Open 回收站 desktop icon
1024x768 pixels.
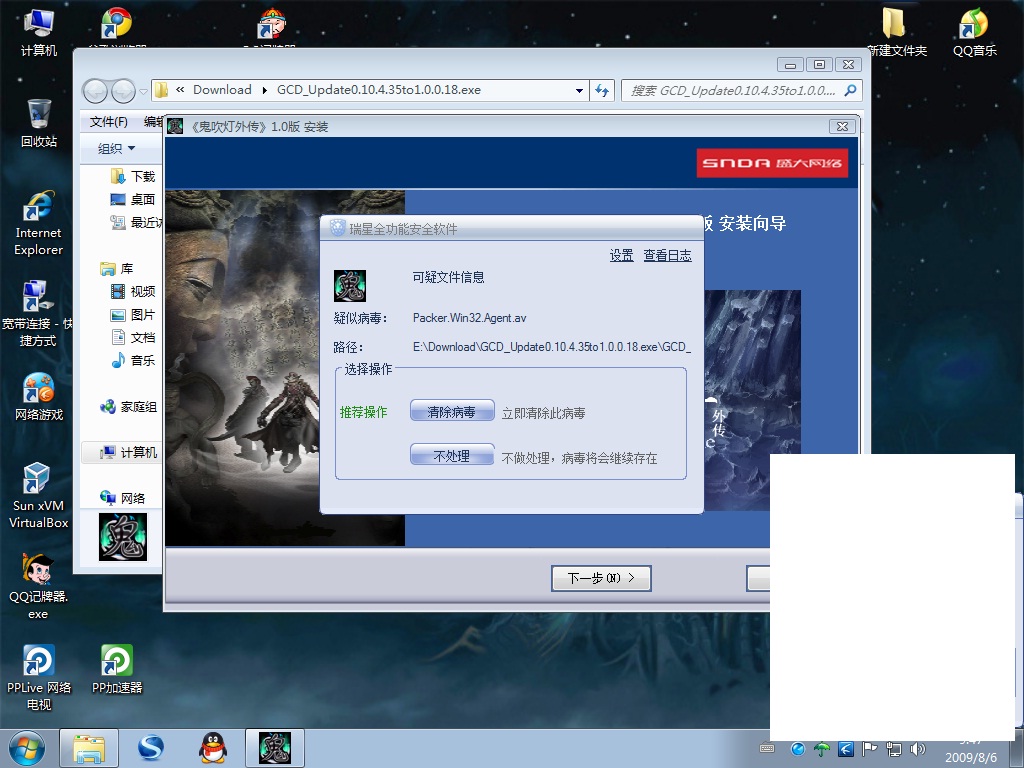(39, 123)
